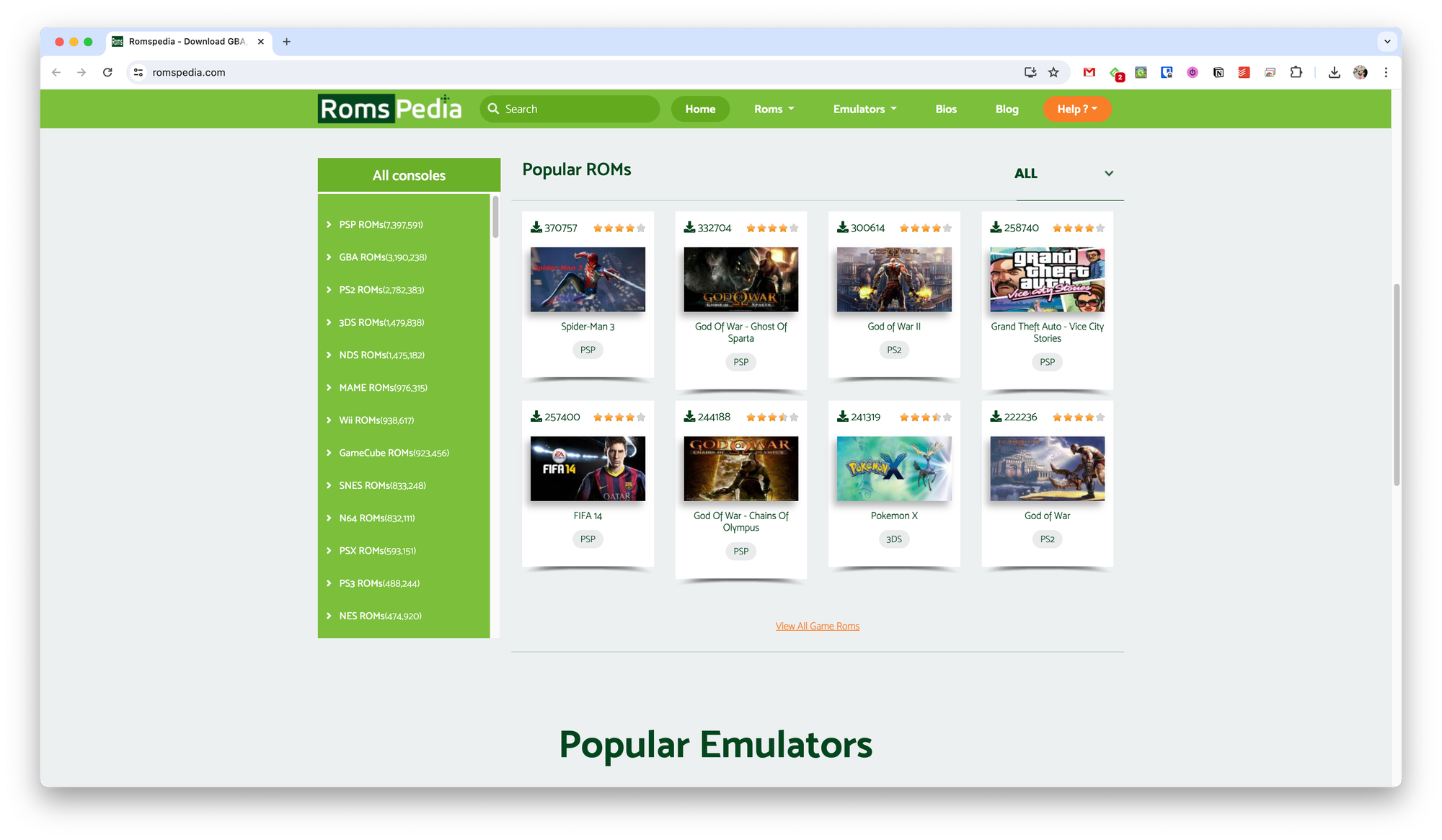Bookmark page with star icon
Screen dimensions: 1442x840
click(x=1053, y=72)
